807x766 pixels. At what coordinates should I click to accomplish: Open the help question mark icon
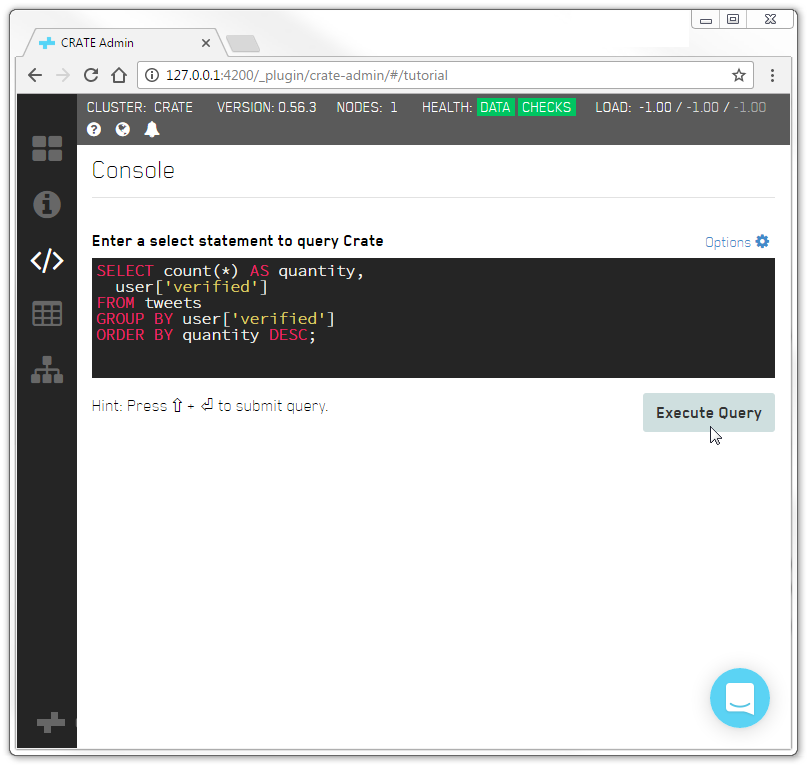click(x=94, y=129)
